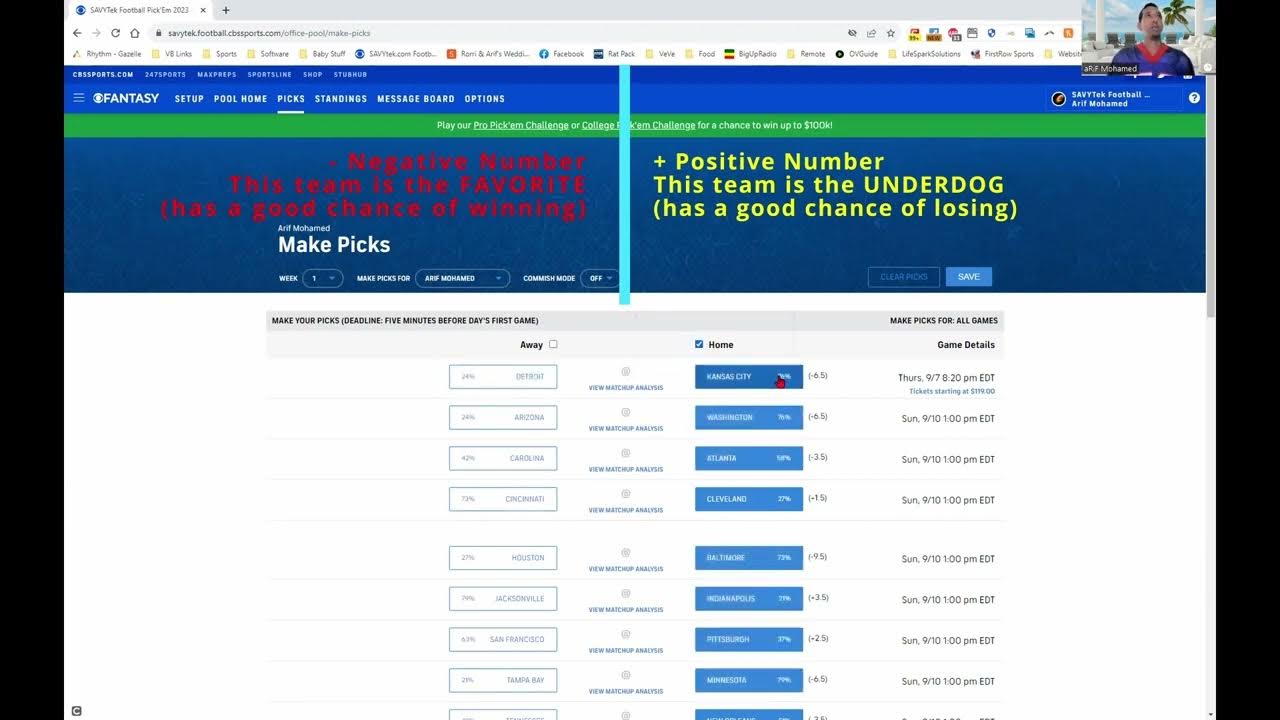
Task: Open the Sportsline top link
Action: pos(270,74)
